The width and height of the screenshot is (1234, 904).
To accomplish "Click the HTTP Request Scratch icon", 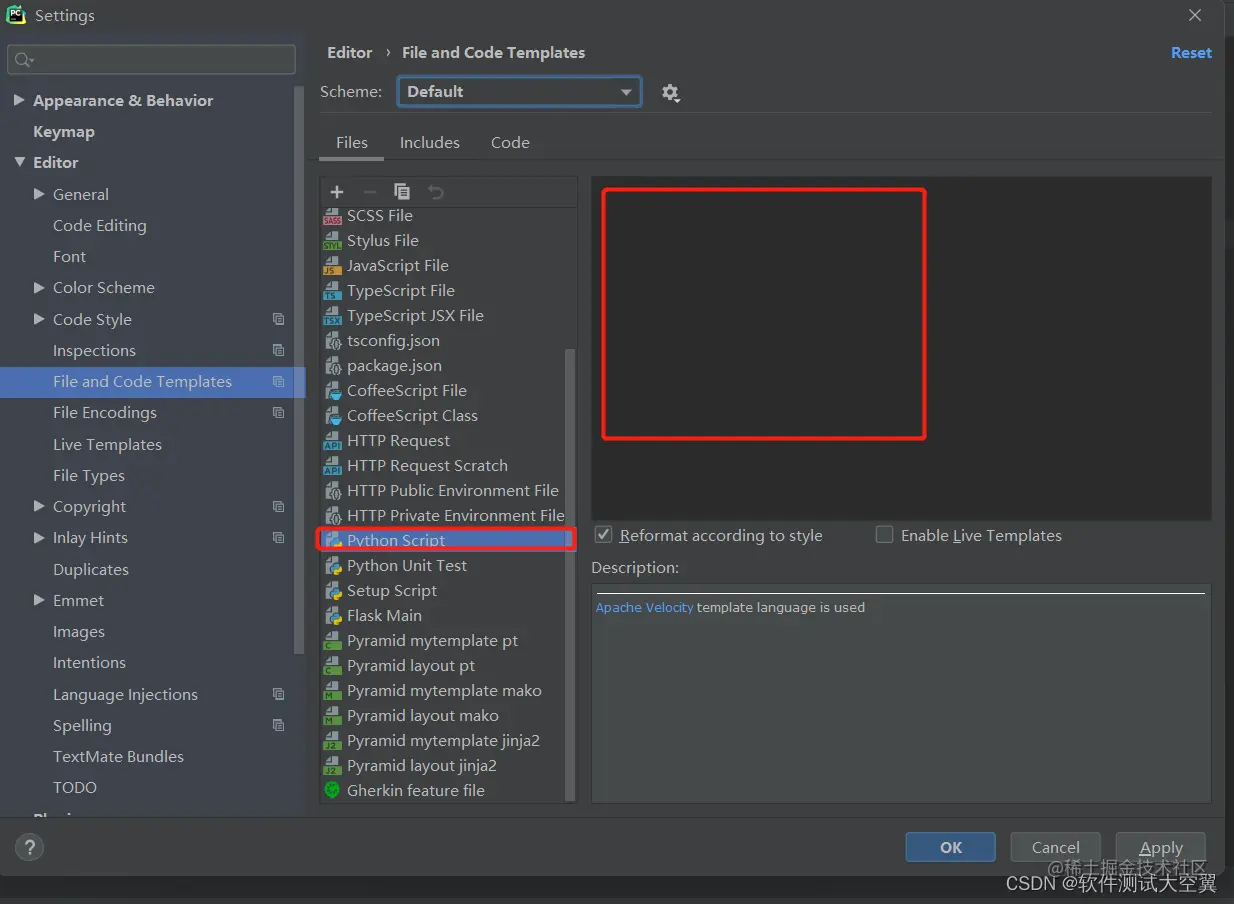I will (x=332, y=466).
